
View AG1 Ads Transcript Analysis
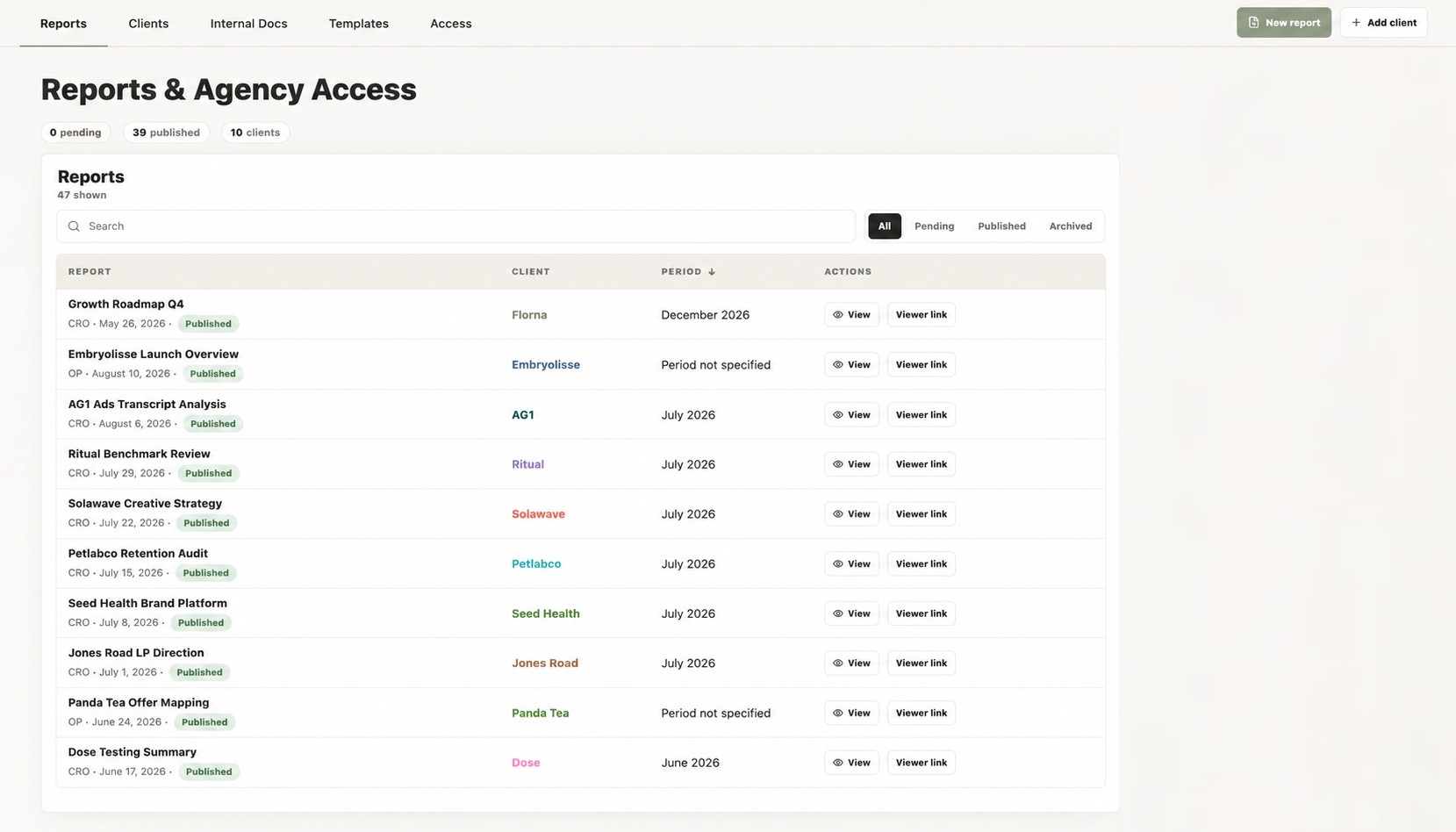[851, 415]
